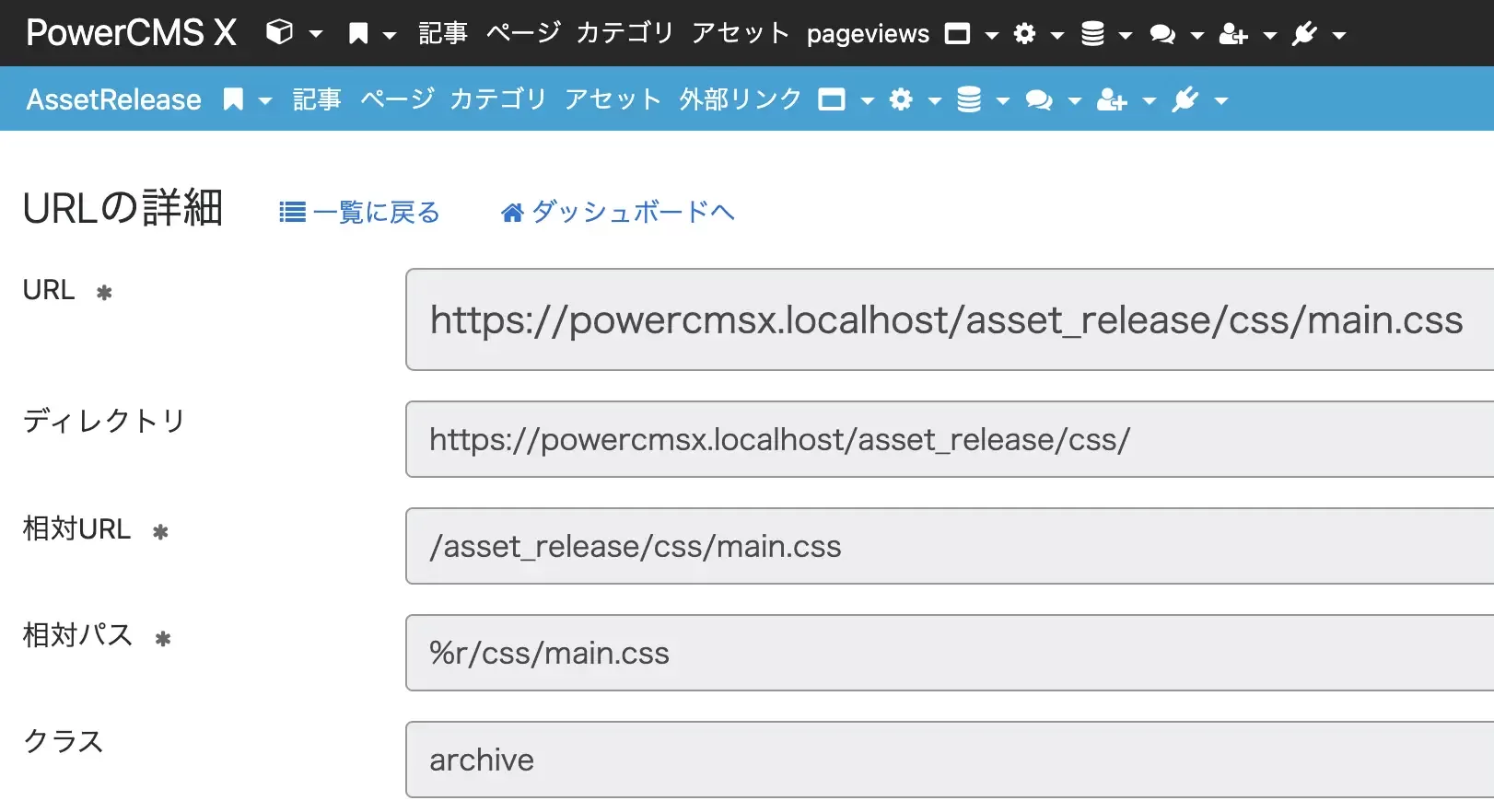Screen dimensions: 1494x812
Task: Click the 相対パス field showing %r/css/main.css
Action: point(950,653)
